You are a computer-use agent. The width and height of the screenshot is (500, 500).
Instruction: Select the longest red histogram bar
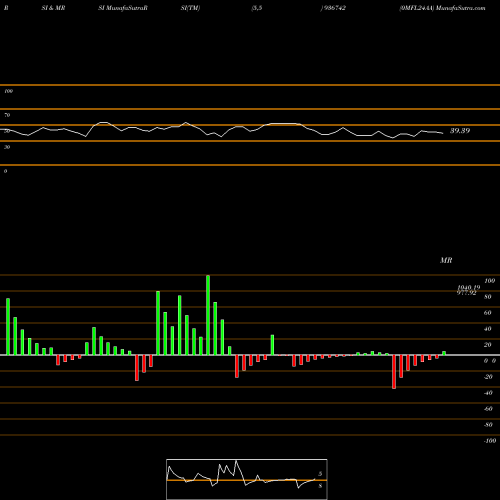[394, 372]
